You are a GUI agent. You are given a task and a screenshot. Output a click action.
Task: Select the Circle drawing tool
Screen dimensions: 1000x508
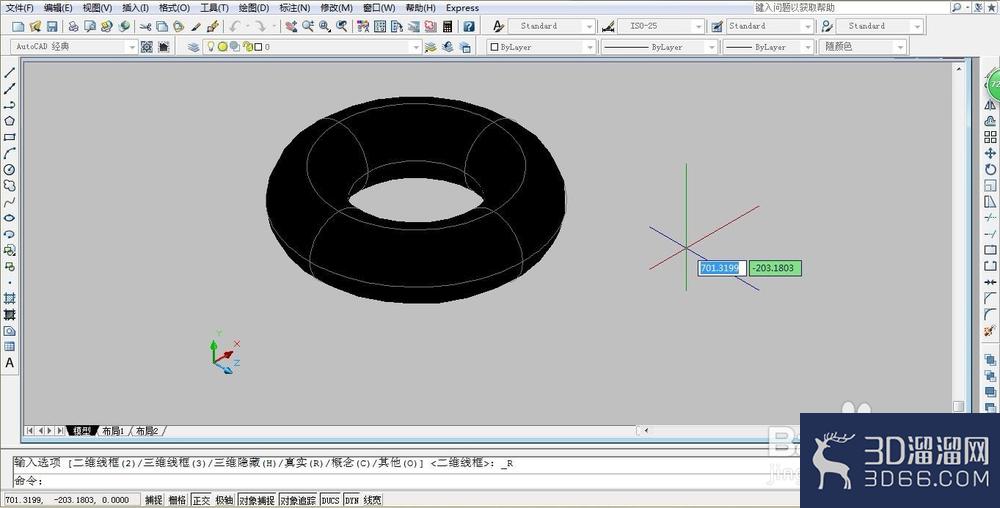tap(10, 170)
